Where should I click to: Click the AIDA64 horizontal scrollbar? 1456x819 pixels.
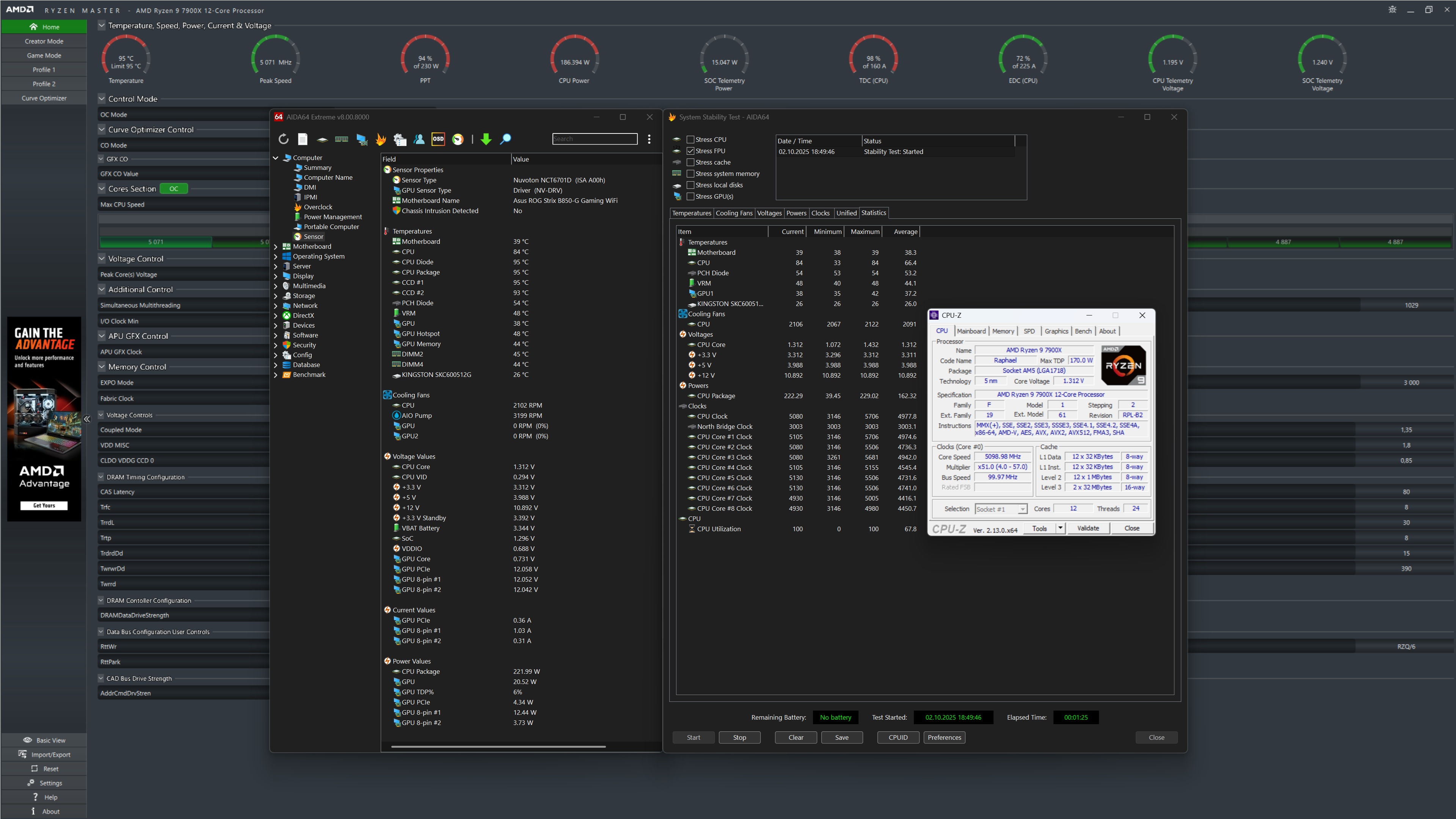click(x=498, y=747)
